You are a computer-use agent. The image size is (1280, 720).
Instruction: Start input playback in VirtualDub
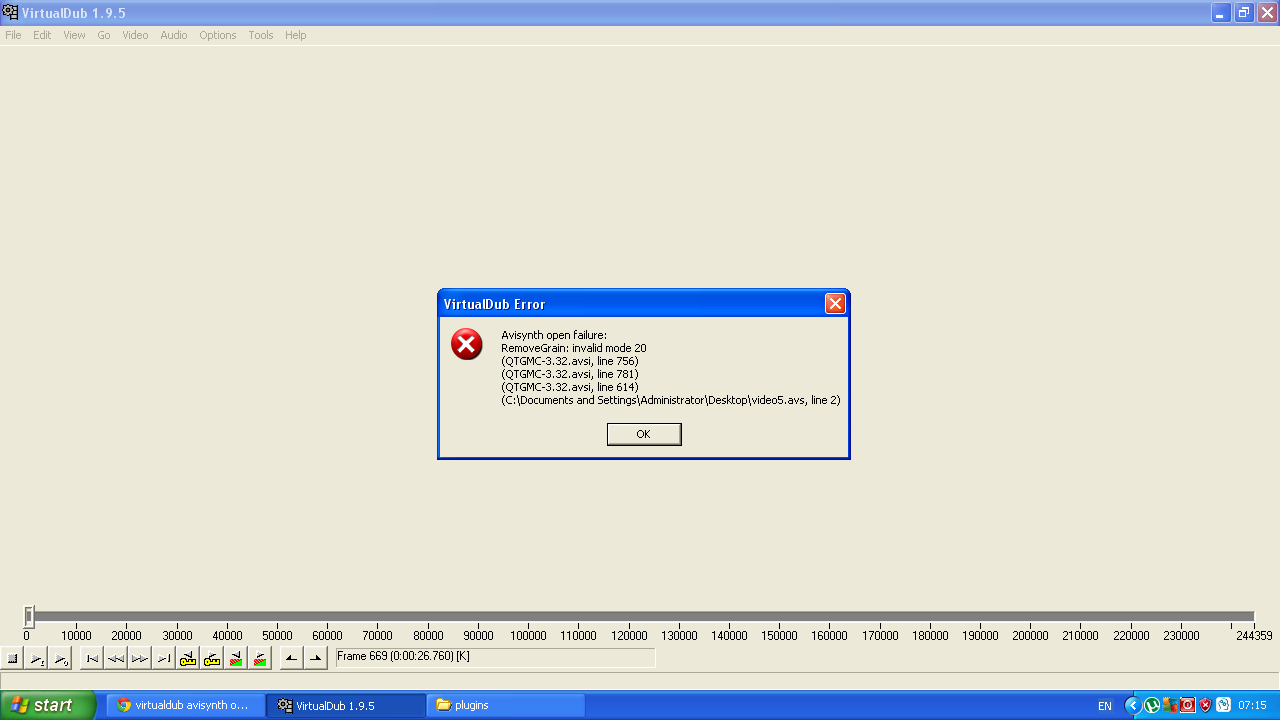pyautogui.click(x=36, y=658)
